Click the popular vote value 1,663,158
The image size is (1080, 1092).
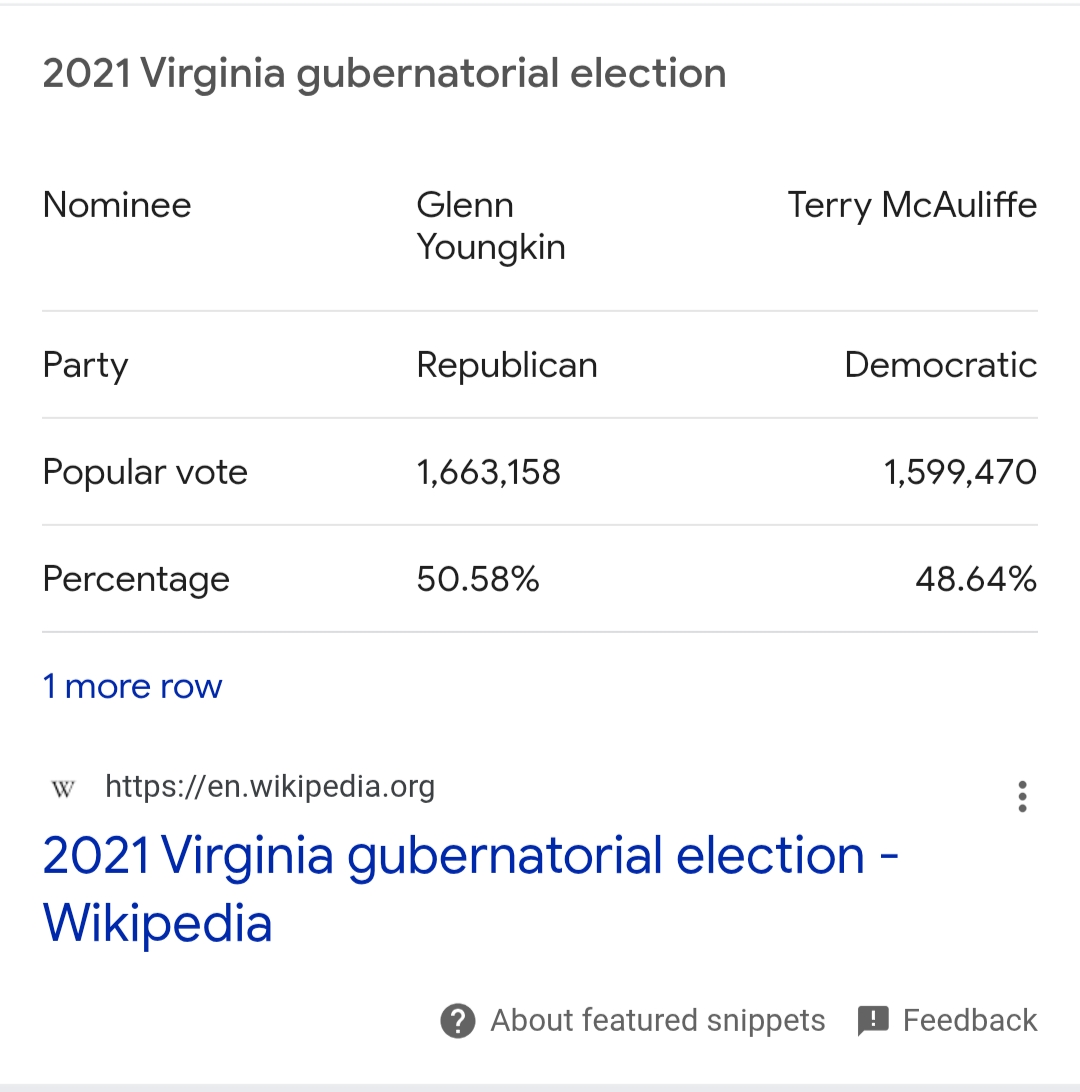click(488, 472)
